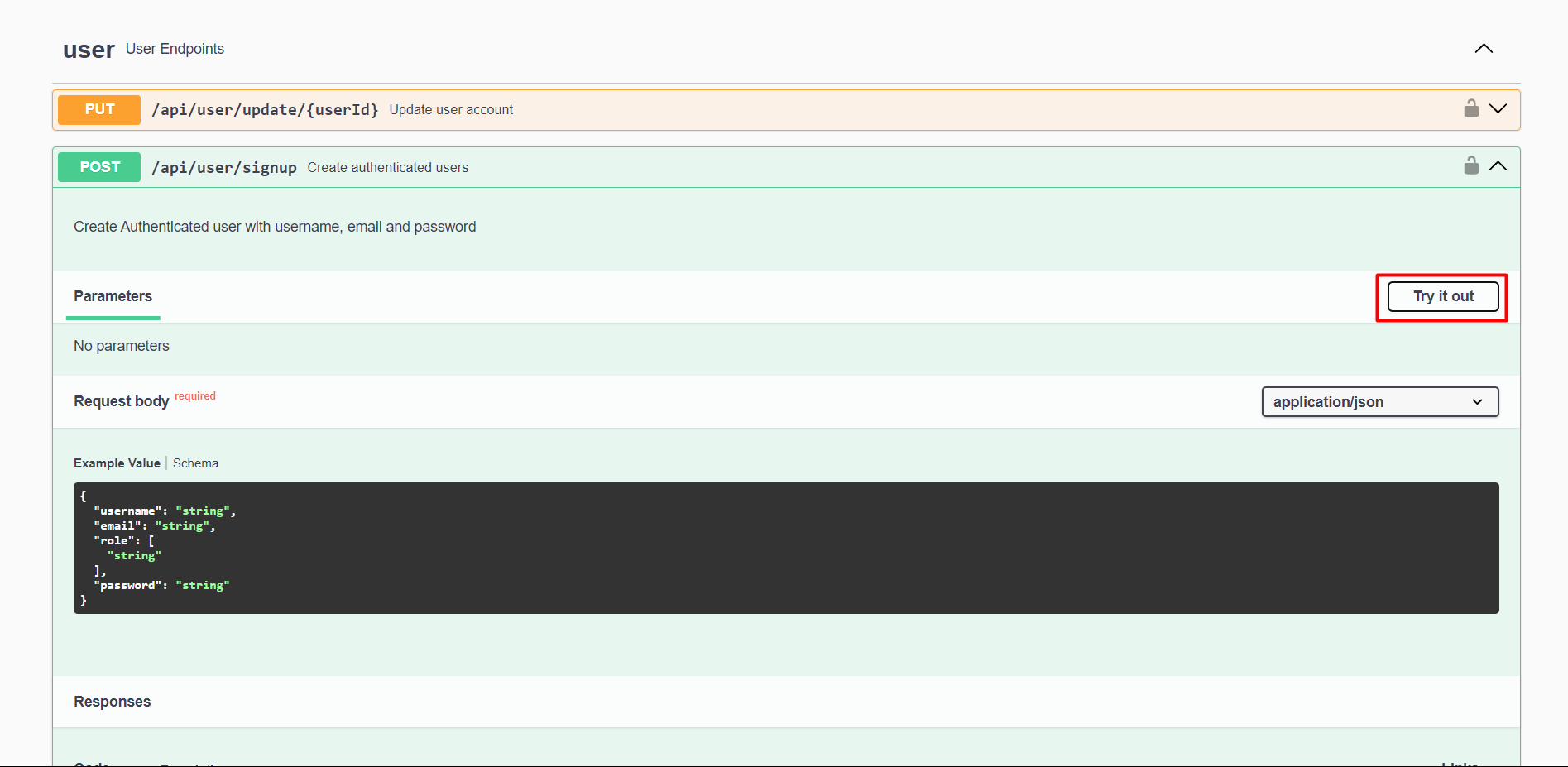1568x767 pixels.
Task: Collapse the /api/user/signup endpoint
Action: point(1498,165)
